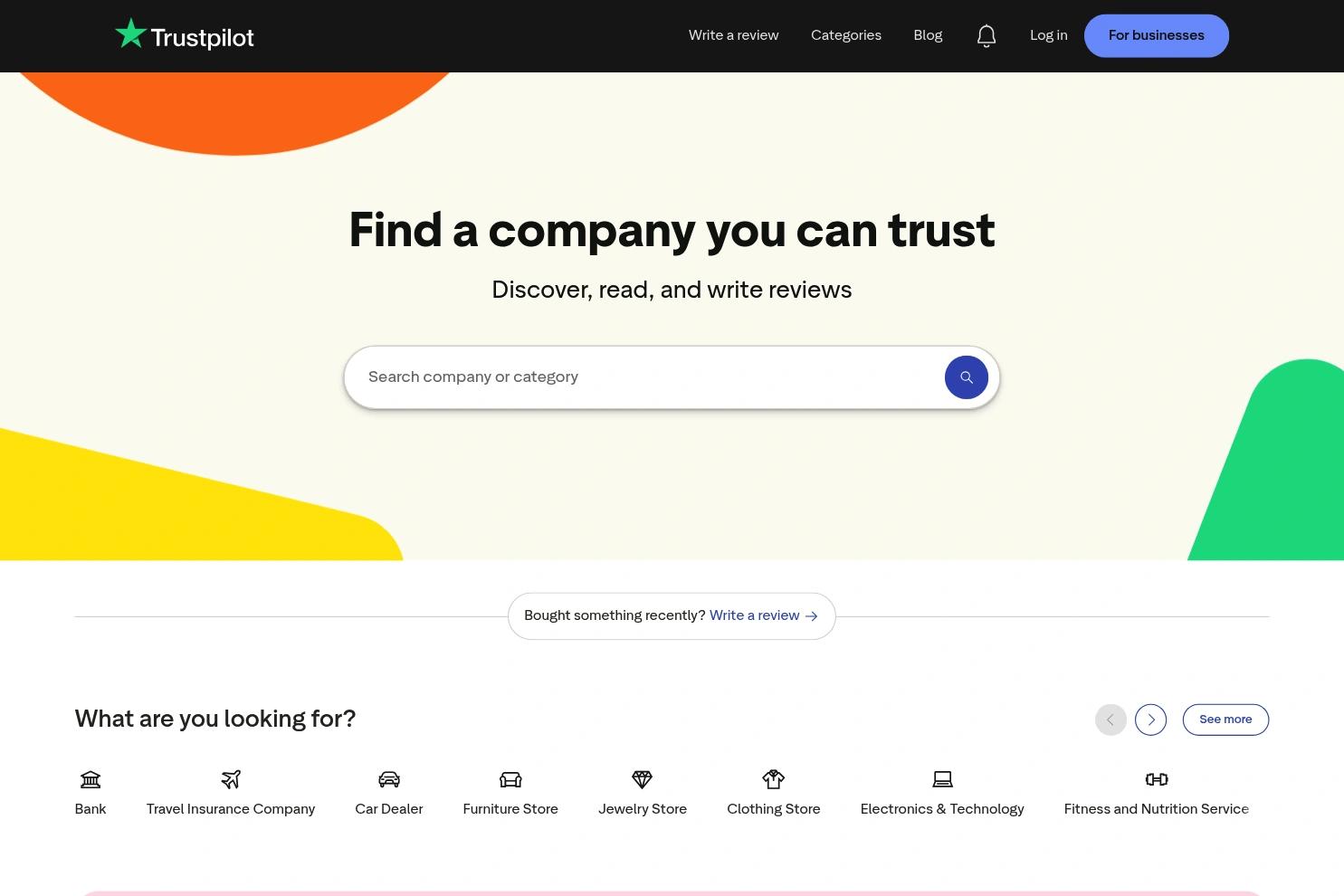Go back in the category carousel
This screenshot has width=1344, height=896.
point(1110,720)
